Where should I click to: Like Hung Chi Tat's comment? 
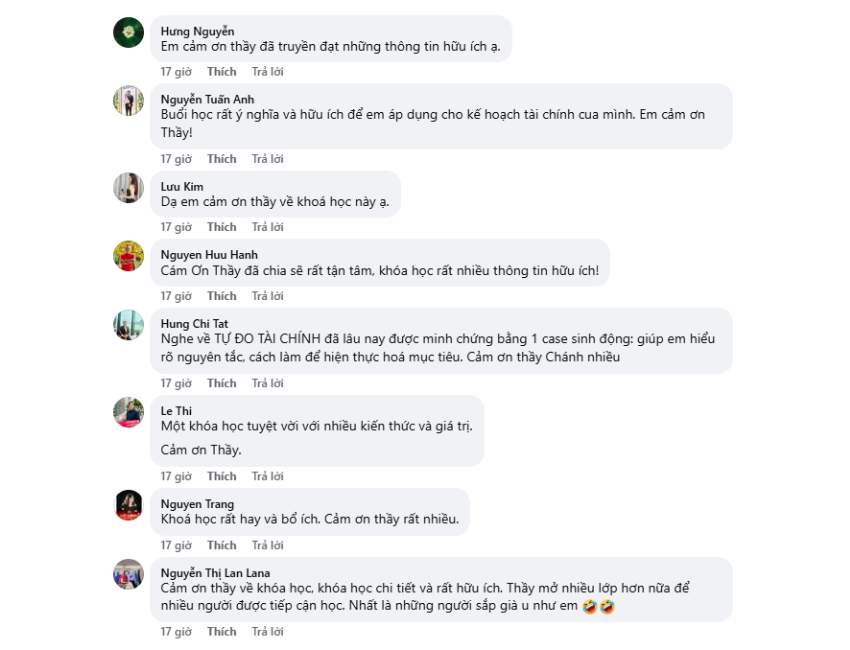click(x=222, y=383)
